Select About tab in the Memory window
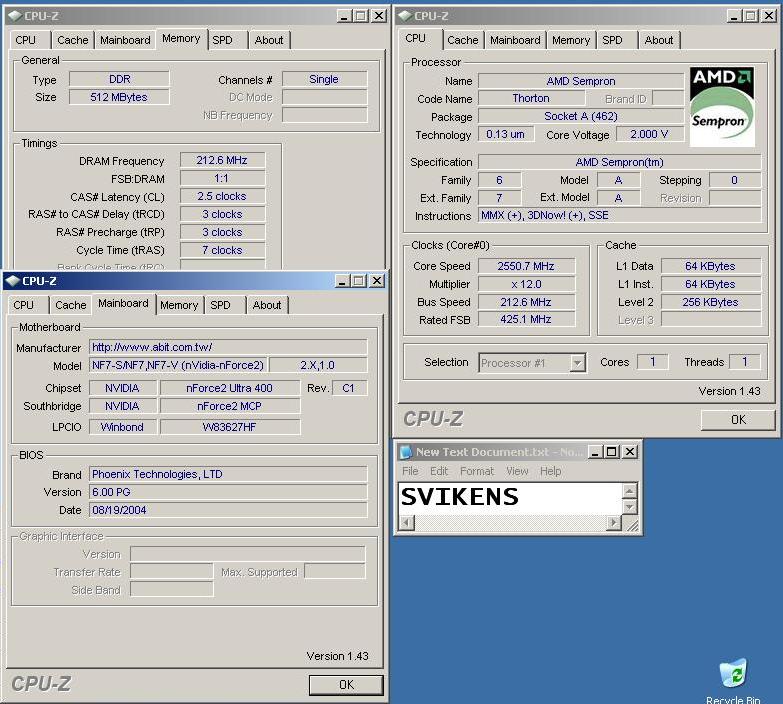Image resolution: width=783 pixels, height=704 pixels. click(x=269, y=40)
